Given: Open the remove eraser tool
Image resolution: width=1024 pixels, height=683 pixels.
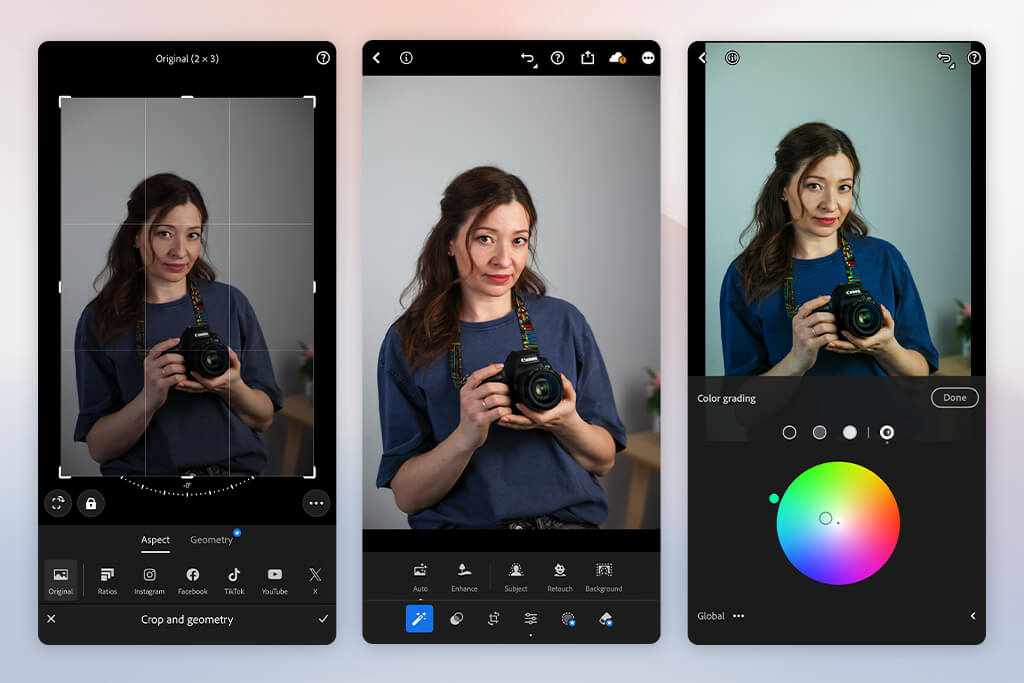Looking at the screenshot, I should point(605,618).
